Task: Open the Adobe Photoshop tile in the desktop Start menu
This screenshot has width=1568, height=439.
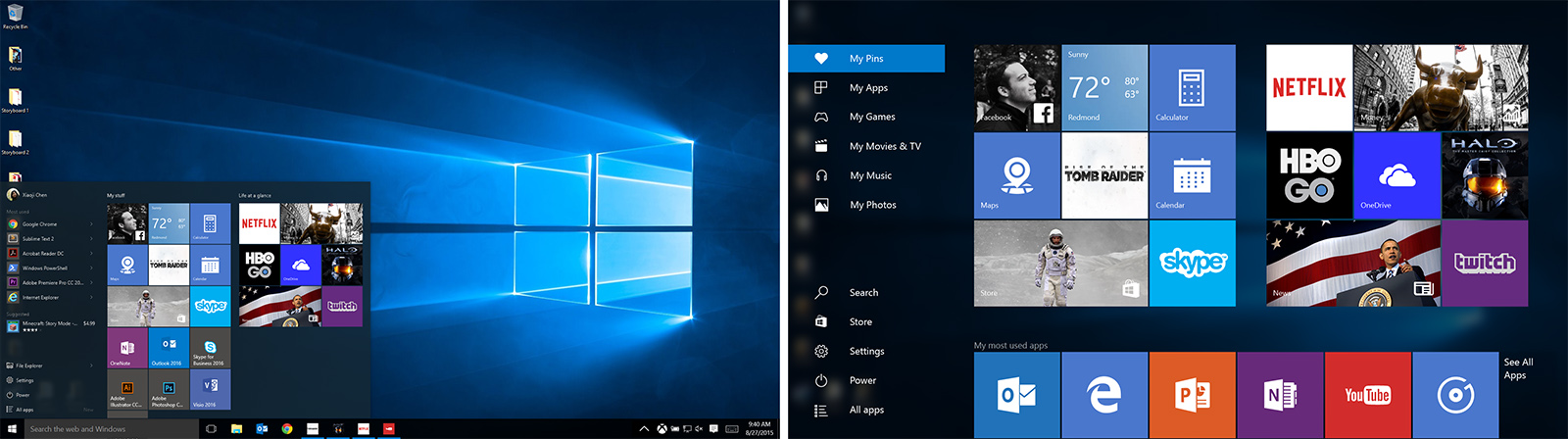Action: coord(169,389)
